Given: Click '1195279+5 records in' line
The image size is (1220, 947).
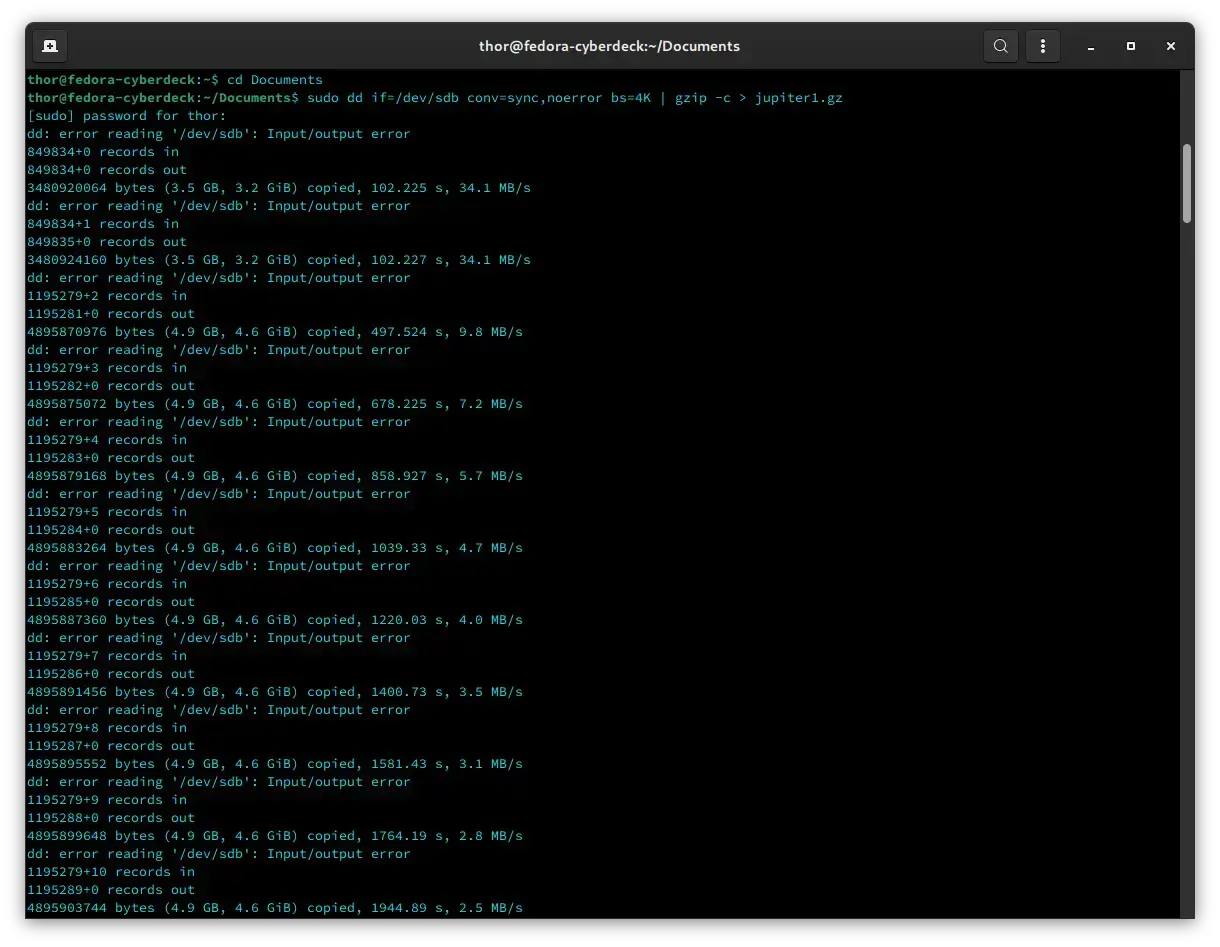Looking at the screenshot, I should coord(107,511).
